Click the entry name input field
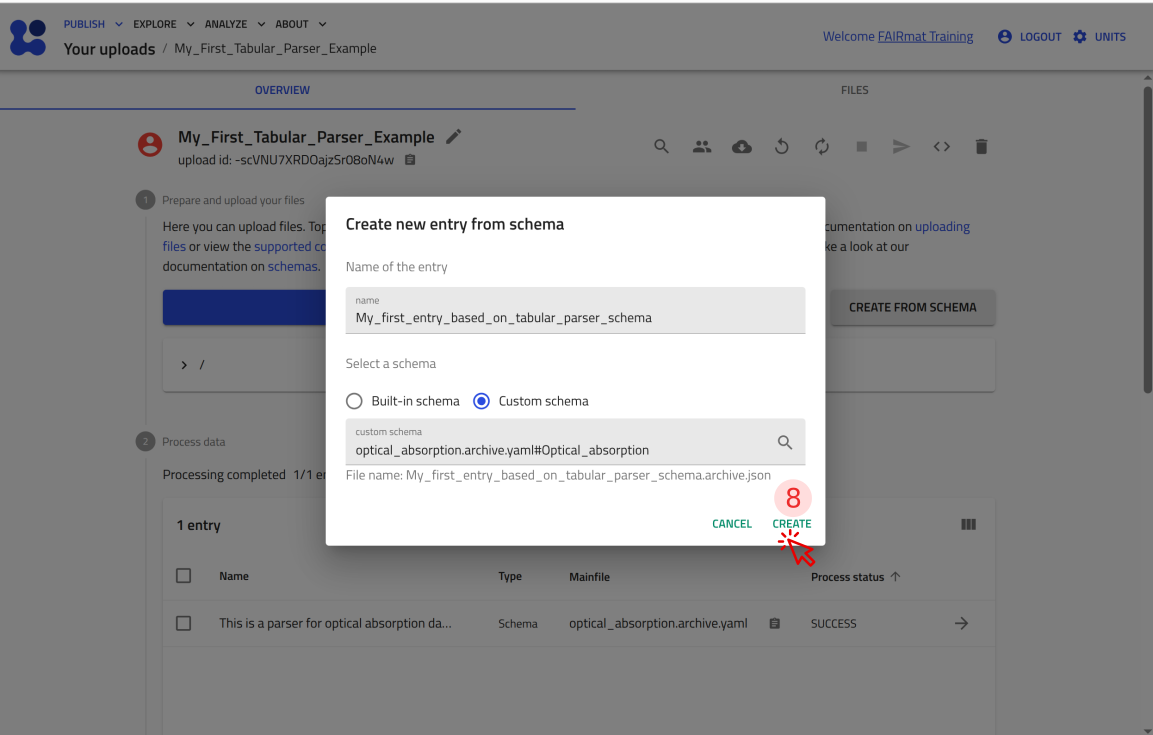 [575, 317]
